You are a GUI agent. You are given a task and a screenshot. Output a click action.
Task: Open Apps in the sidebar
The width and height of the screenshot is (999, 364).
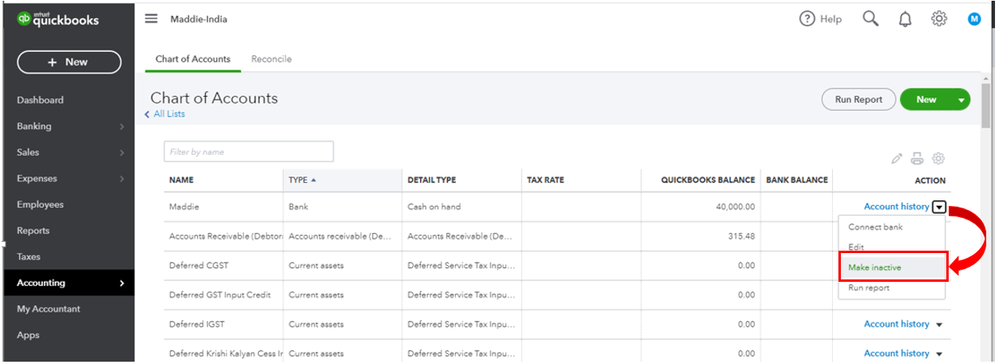point(28,335)
